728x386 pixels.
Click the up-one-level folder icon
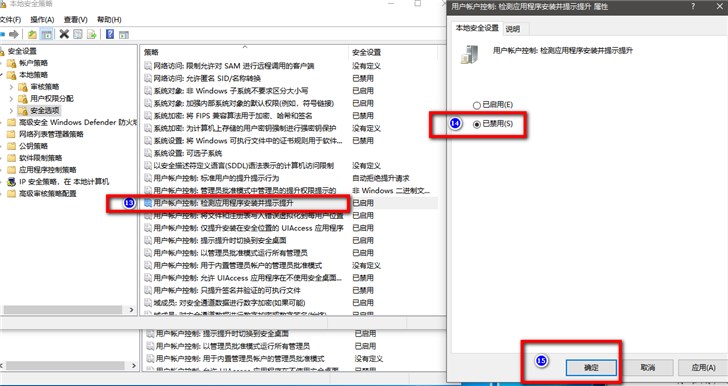point(32,34)
